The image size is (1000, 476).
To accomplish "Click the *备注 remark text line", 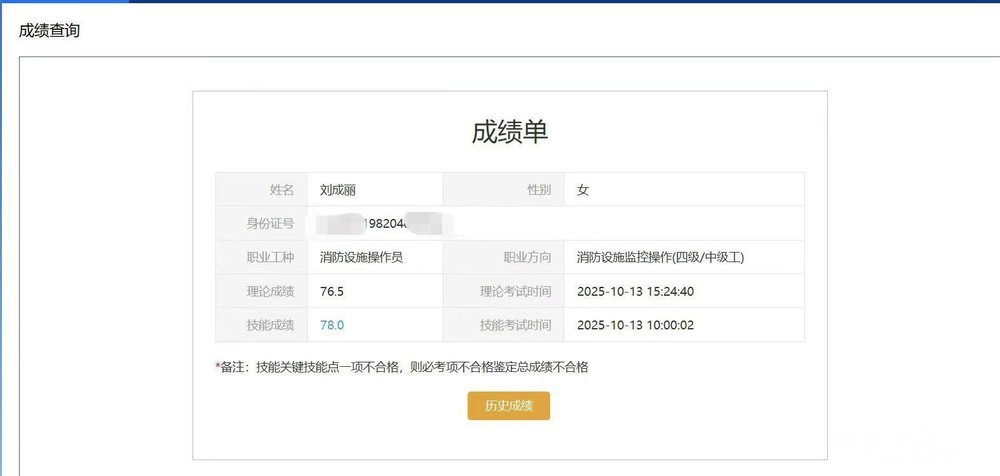I will (x=402, y=367).
